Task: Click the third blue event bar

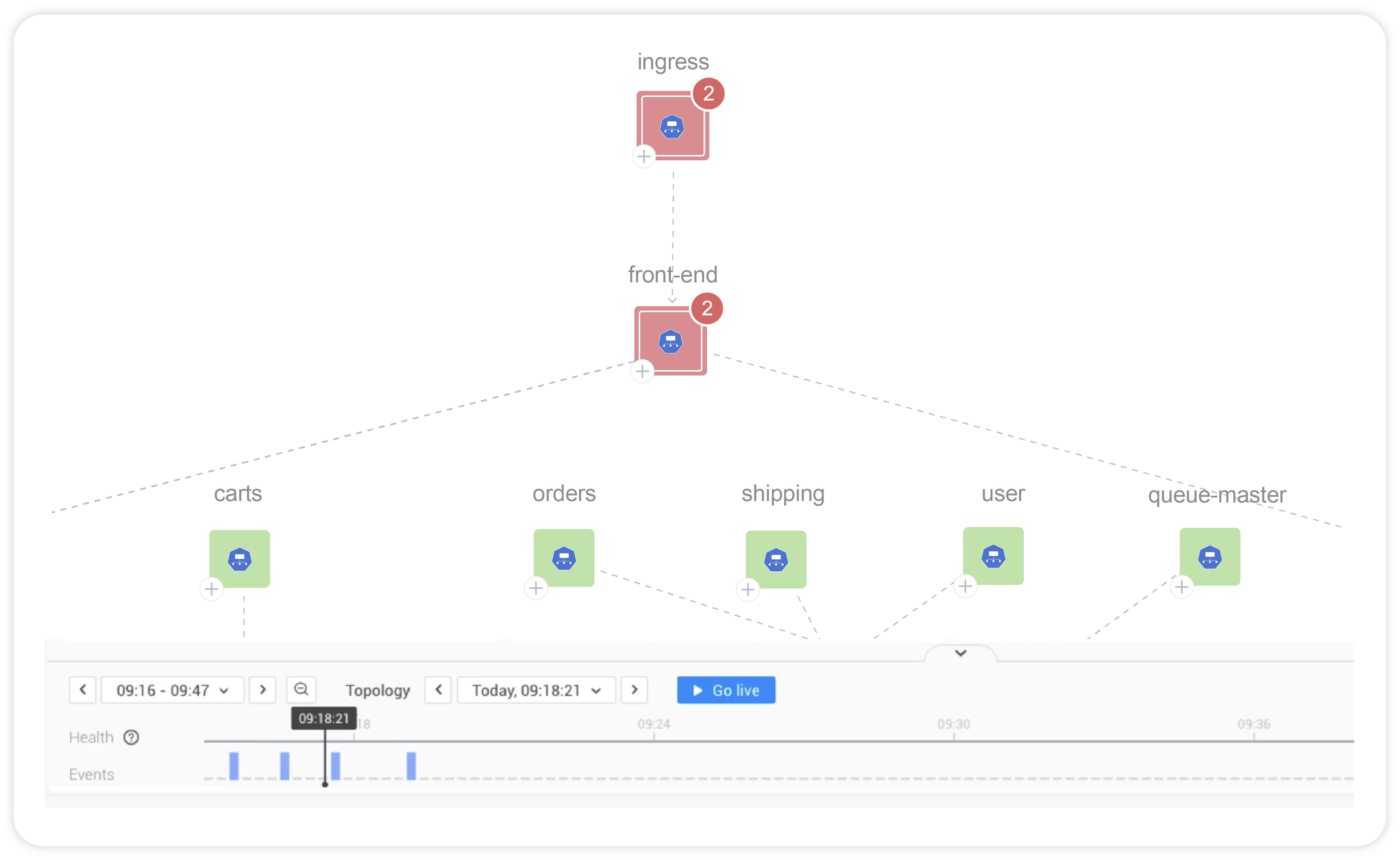Action: [336, 765]
